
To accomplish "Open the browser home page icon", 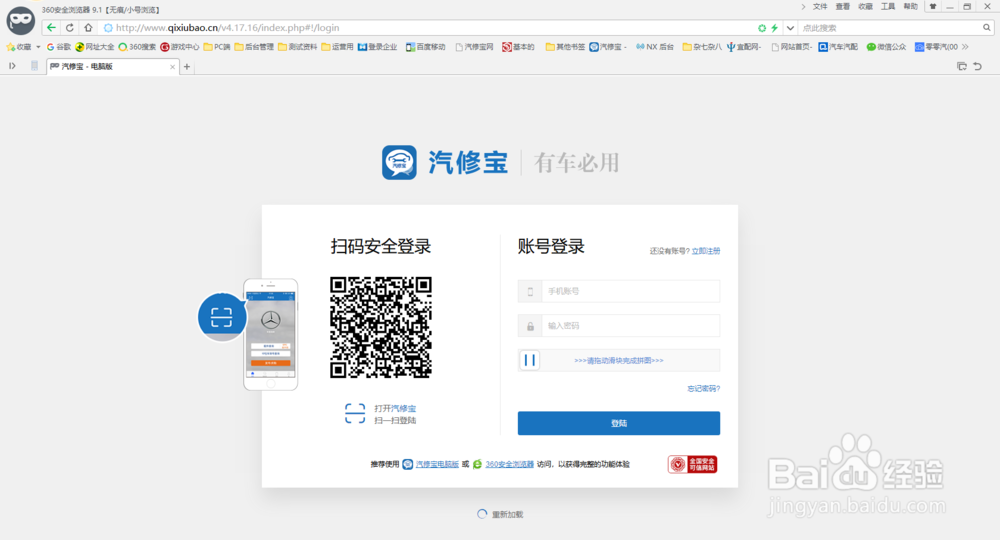I will [88, 27].
